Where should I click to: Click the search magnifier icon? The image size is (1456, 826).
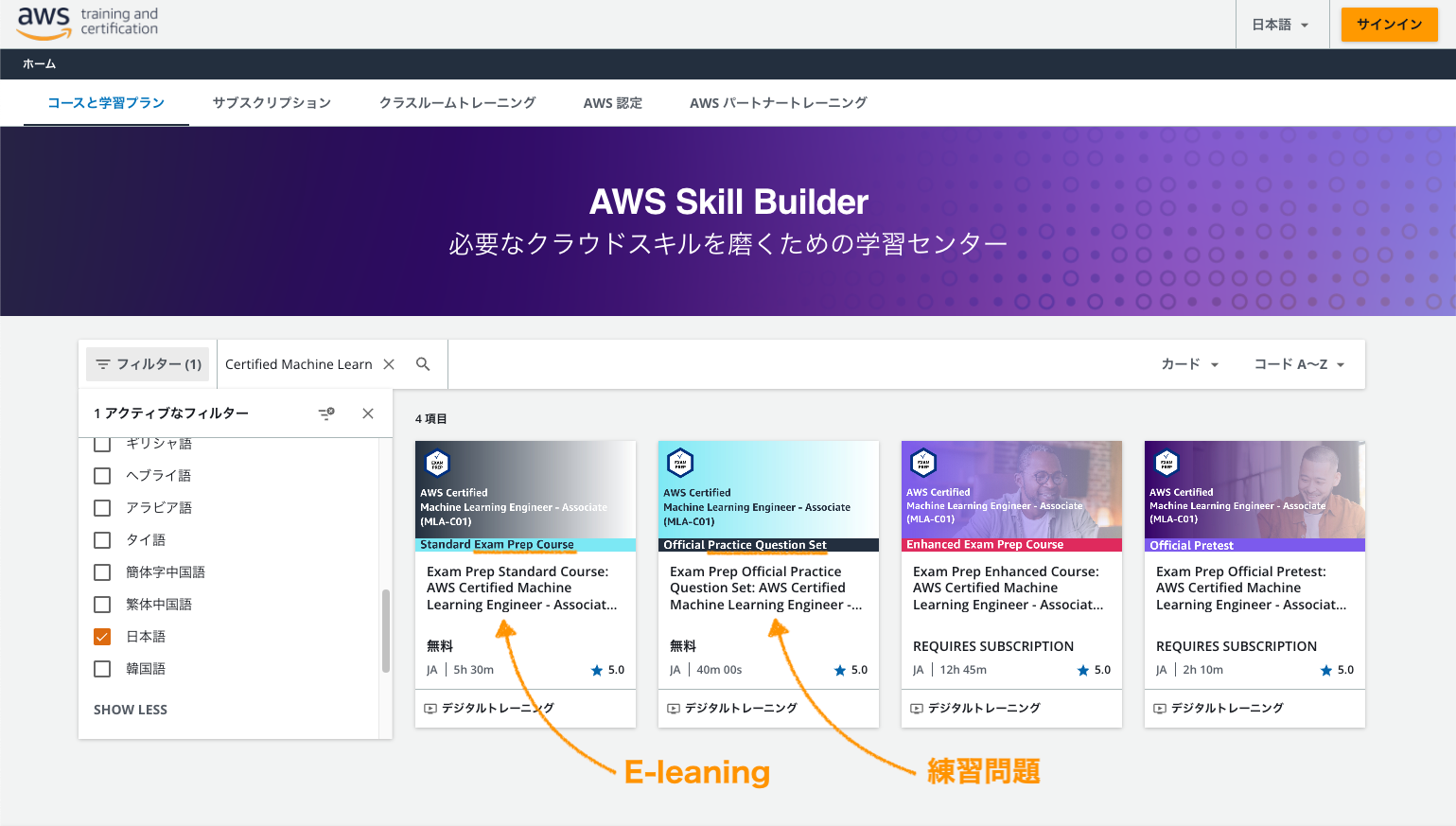[x=423, y=363]
